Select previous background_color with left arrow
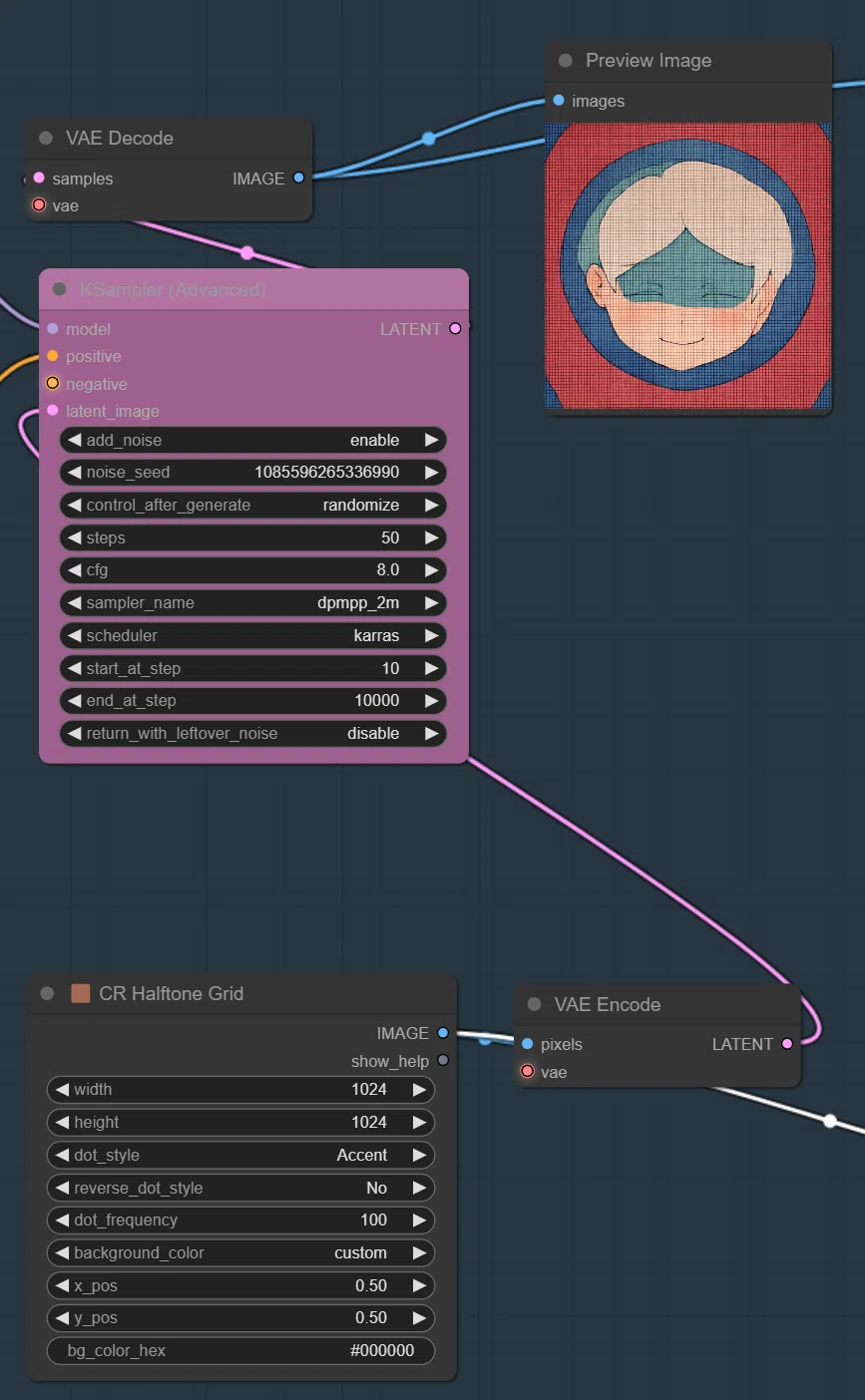 pos(62,1252)
